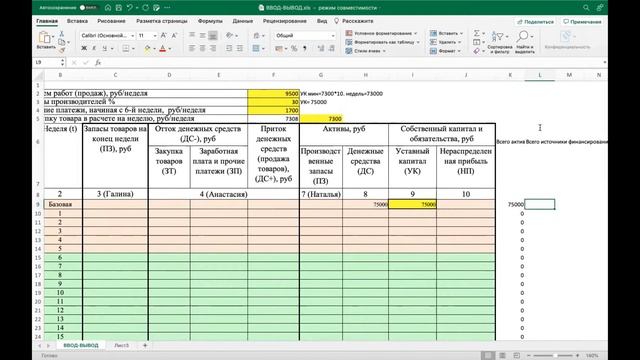Click the Decrease Font Size icon
Screen dimensions: 640x360
(x=174, y=36)
